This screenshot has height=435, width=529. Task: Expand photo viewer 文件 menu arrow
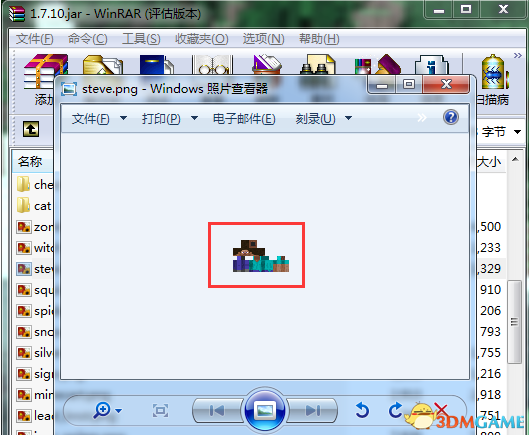click(x=123, y=118)
